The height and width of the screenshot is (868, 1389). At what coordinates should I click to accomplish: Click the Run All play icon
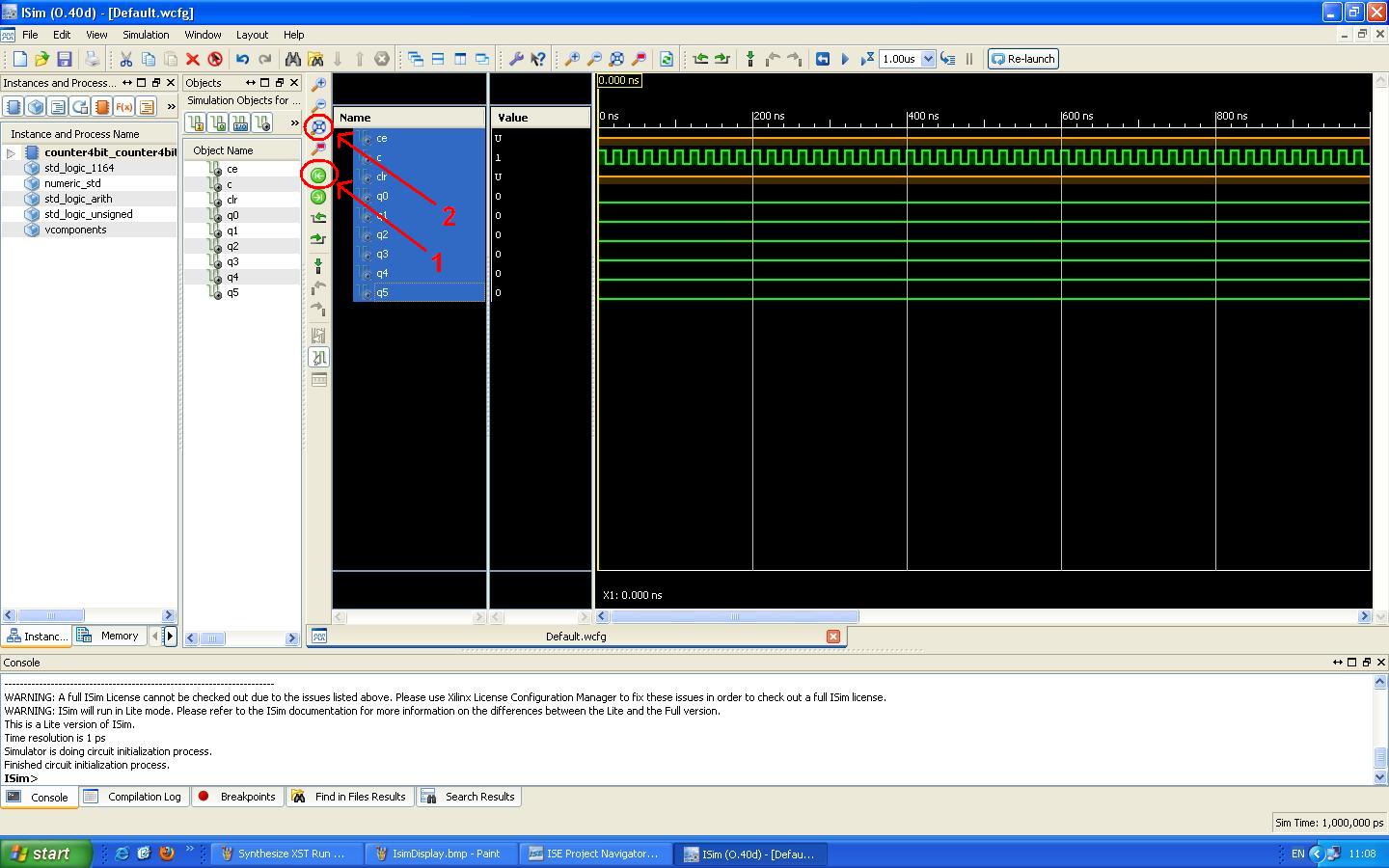[845, 59]
